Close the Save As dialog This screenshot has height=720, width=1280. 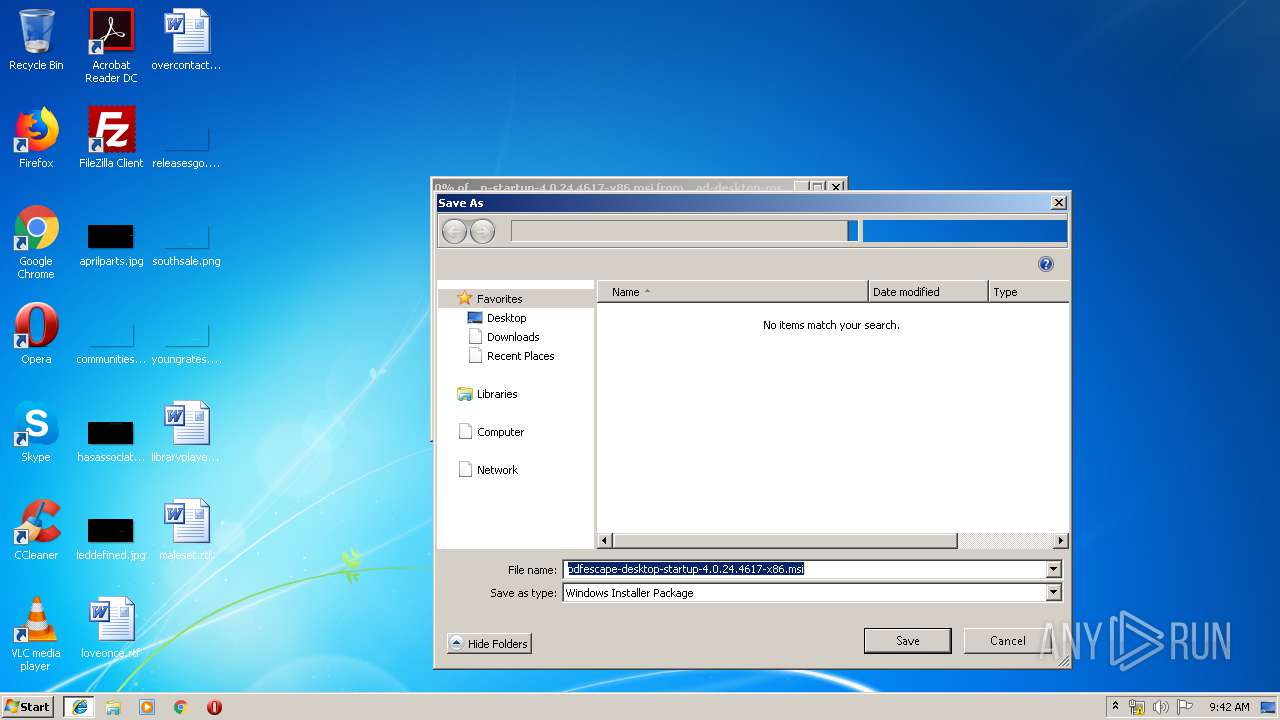click(x=1059, y=203)
